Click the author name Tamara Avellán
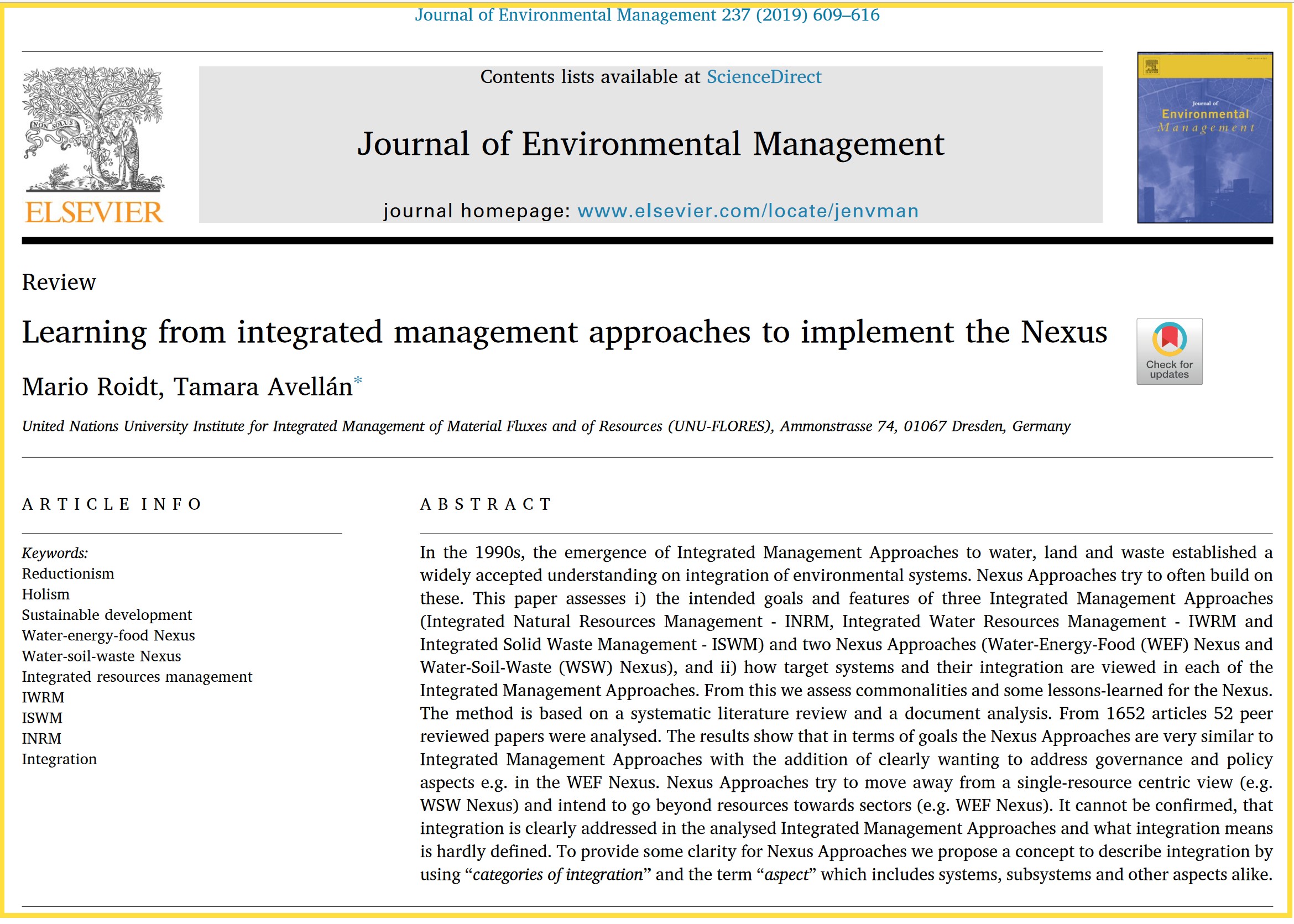The height and width of the screenshot is (924, 1294). click(x=262, y=387)
